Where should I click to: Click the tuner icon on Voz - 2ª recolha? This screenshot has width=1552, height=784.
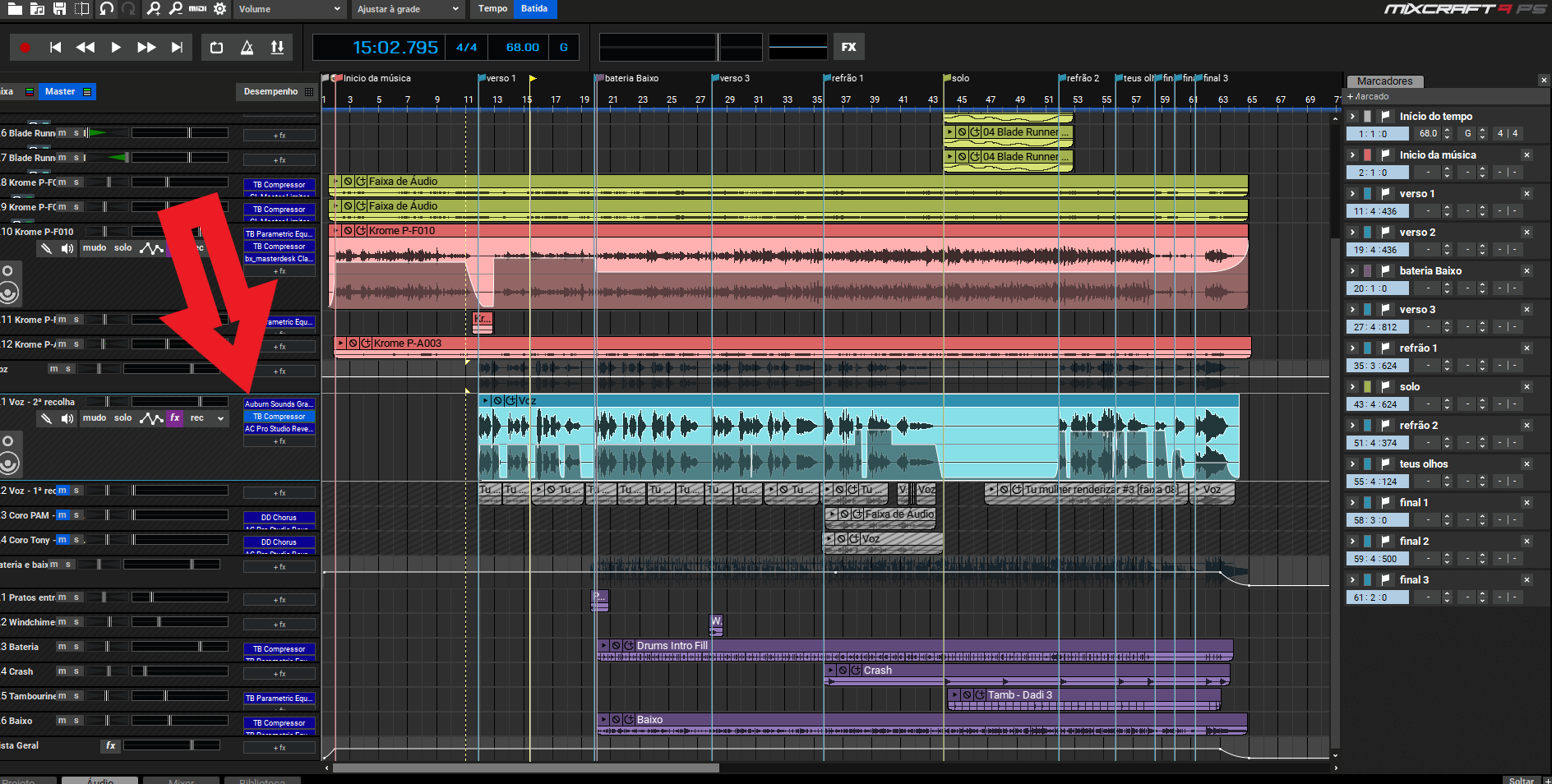coord(46,418)
